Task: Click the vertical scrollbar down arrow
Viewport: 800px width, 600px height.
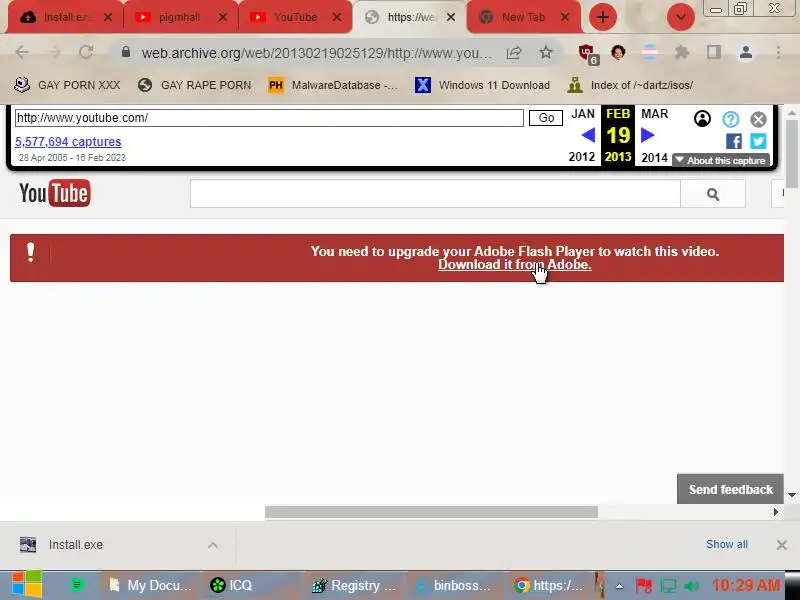Action: (791, 495)
